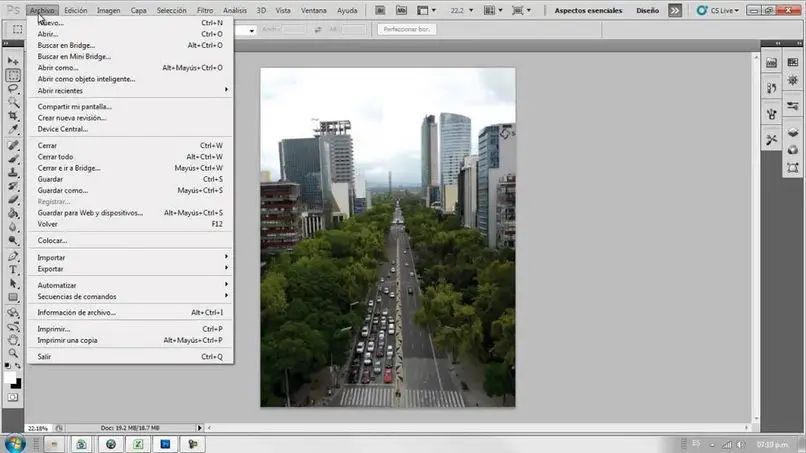Screen dimensions: 806x453
Task: Open the Filtro menu
Action: click(204, 10)
